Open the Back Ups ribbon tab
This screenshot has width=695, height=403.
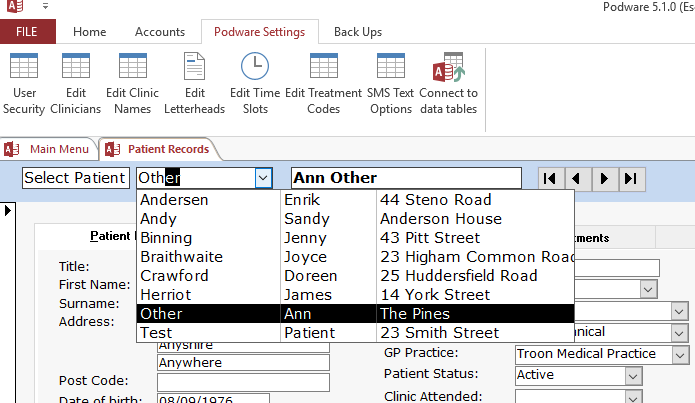pyautogui.click(x=357, y=32)
